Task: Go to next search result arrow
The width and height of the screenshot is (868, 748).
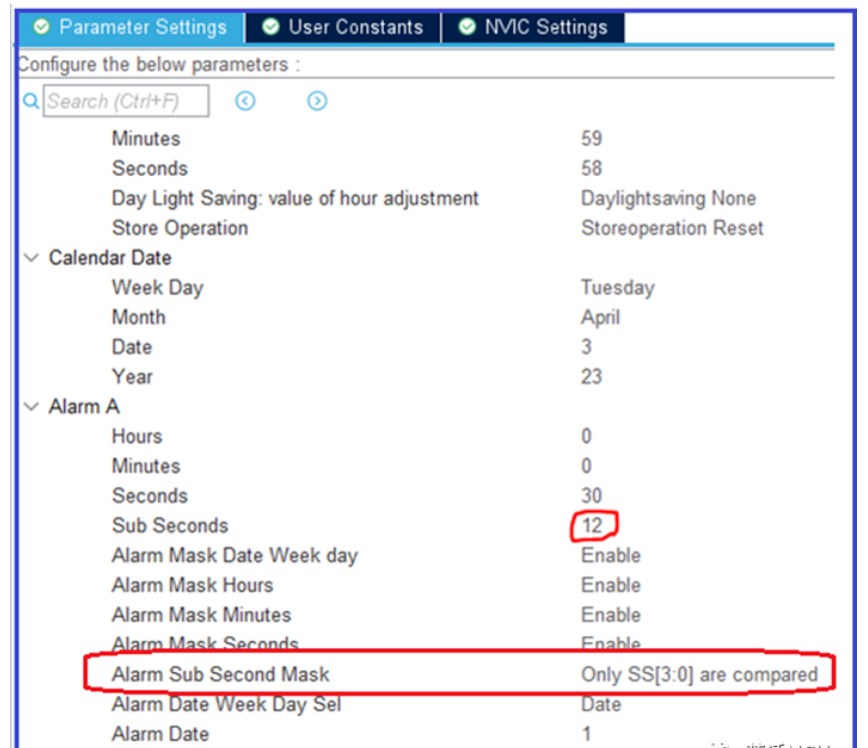Action: coord(317,101)
